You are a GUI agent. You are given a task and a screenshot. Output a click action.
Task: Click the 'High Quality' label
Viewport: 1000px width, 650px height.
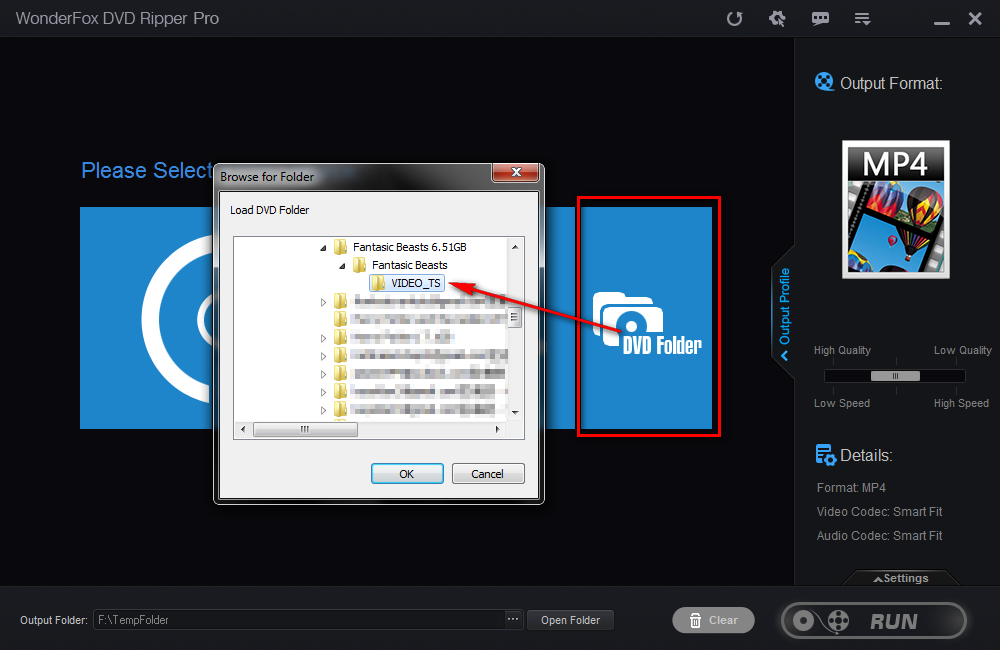pos(842,350)
